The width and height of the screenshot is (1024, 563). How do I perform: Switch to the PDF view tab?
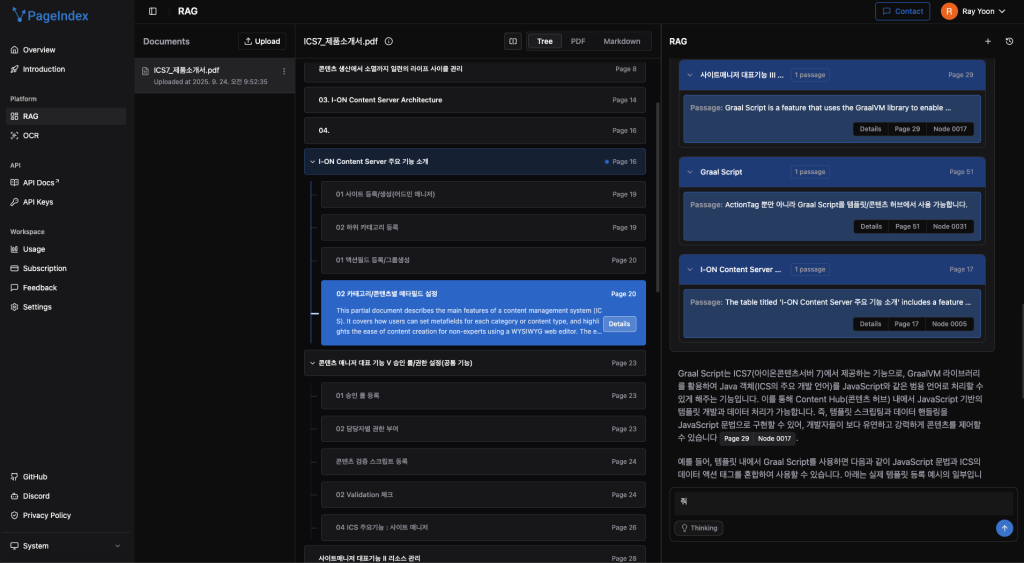click(x=578, y=41)
